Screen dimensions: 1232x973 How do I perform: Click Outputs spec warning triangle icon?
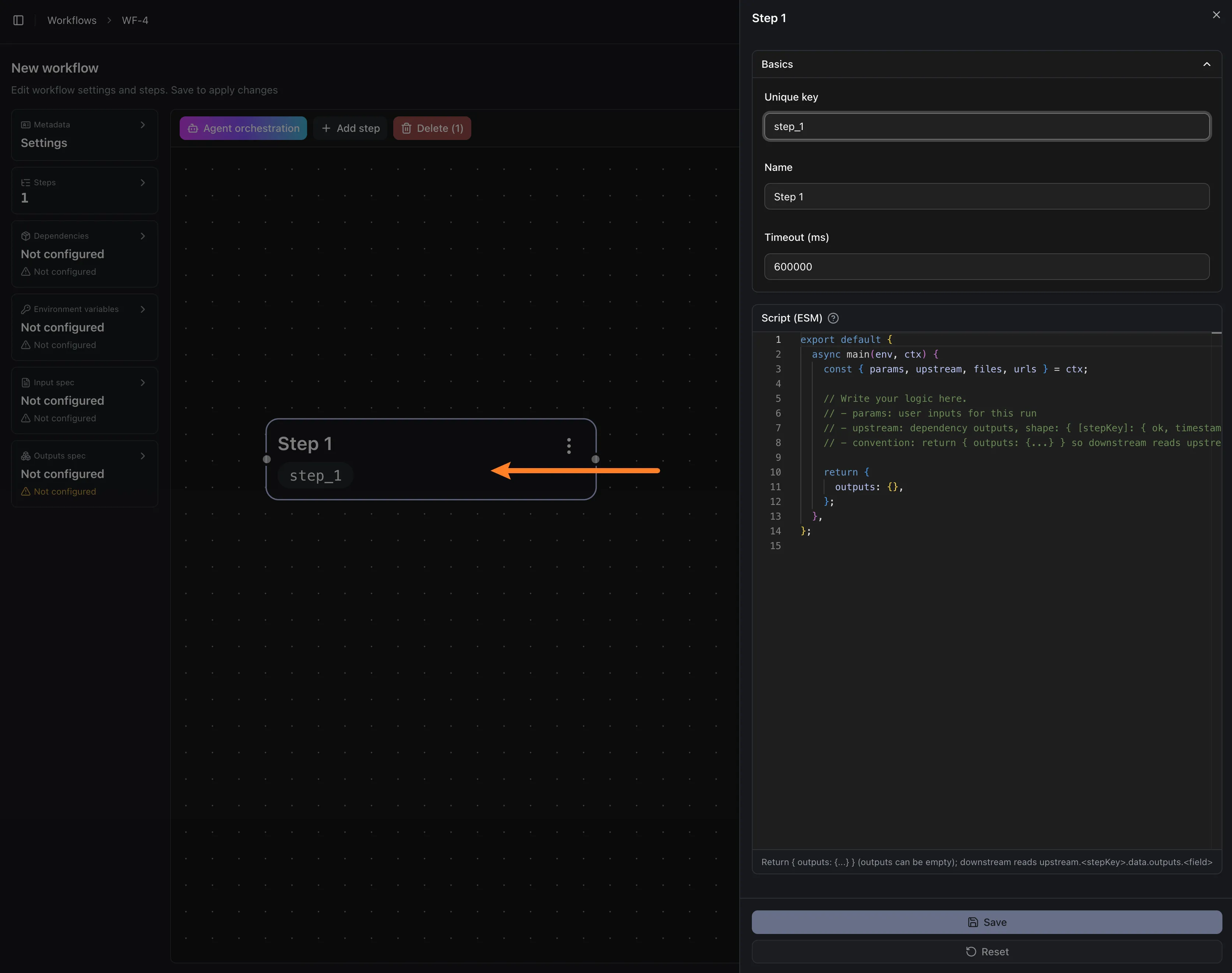click(x=26, y=491)
